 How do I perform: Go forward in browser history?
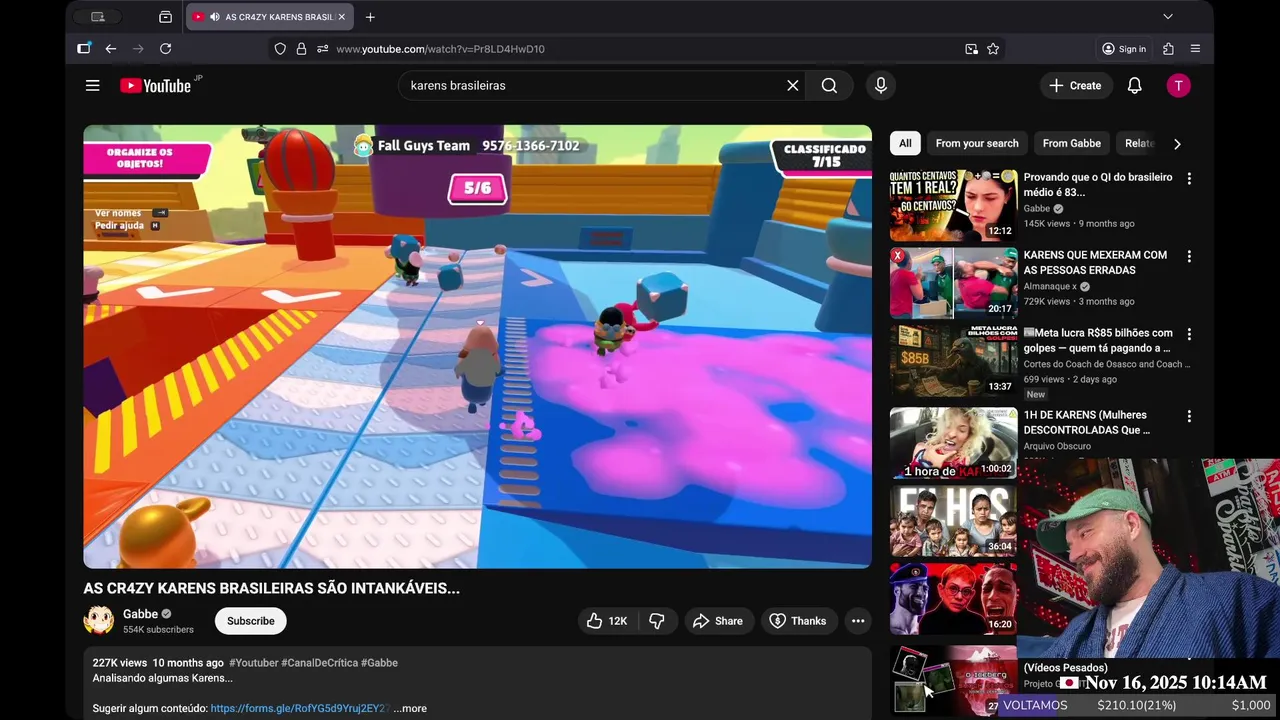pos(138,49)
